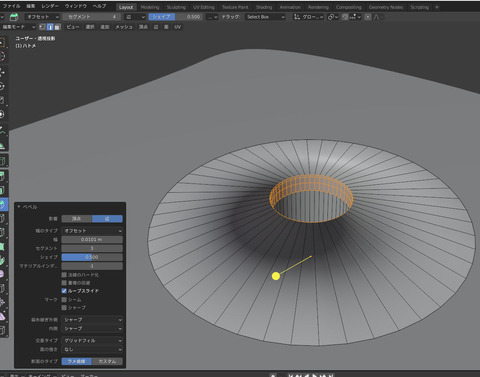This screenshot has width=480, height=377.
Task: Switch to the Sculpting workspace tab
Action: [176, 7]
